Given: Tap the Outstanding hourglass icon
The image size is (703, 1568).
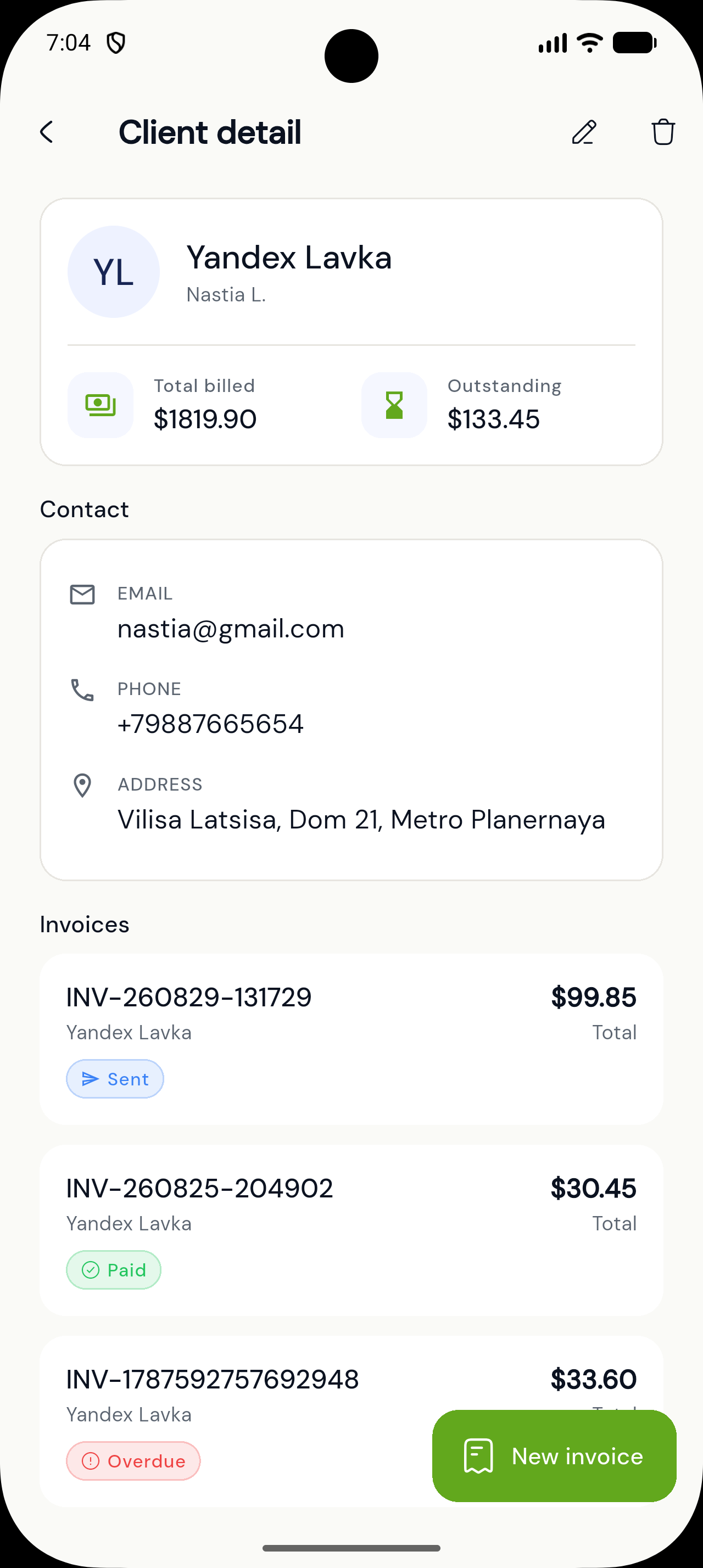Looking at the screenshot, I should click(394, 405).
